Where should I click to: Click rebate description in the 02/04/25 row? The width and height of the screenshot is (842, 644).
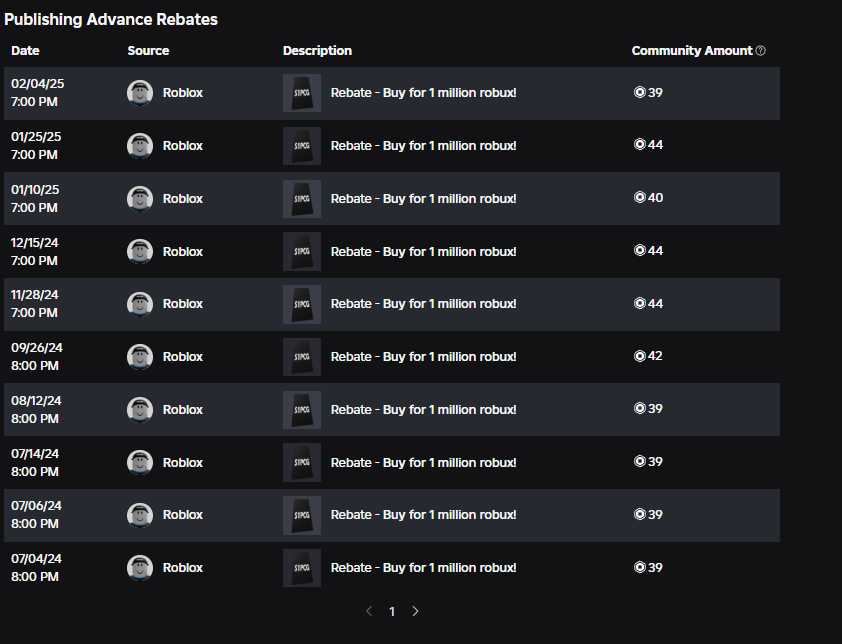424,93
